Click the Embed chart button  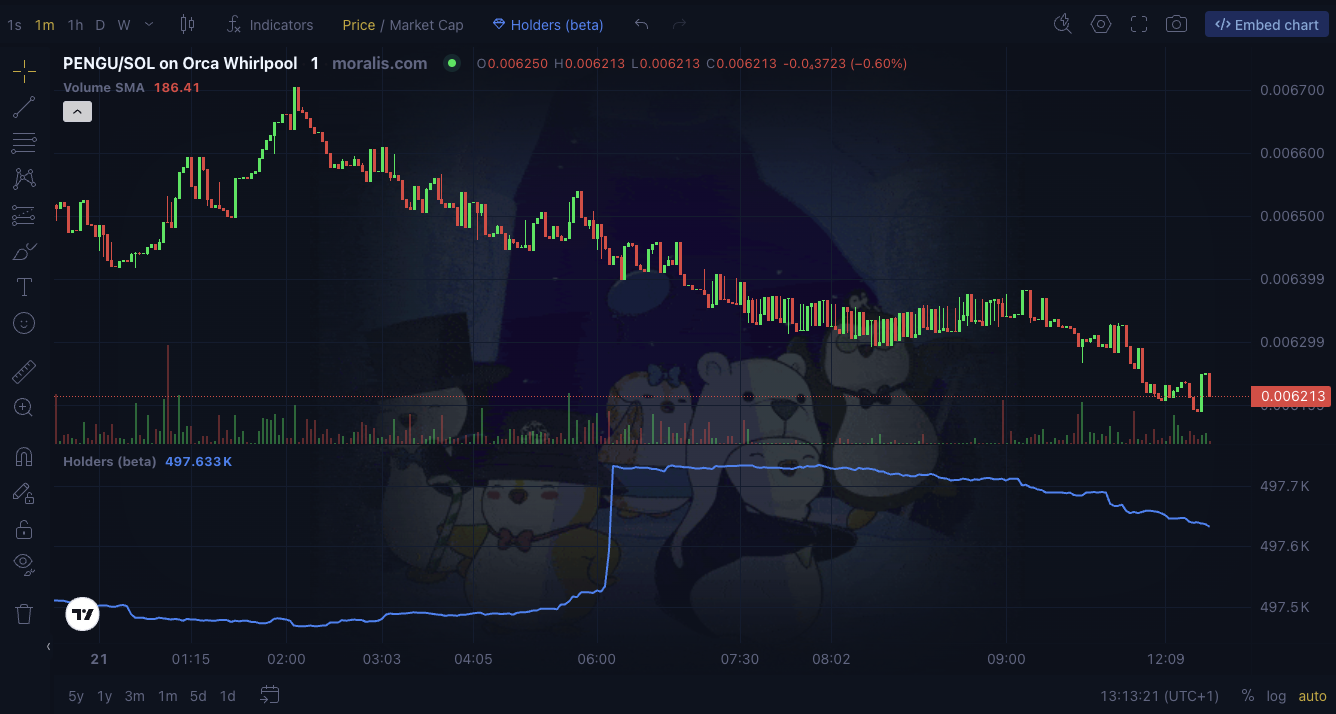click(x=1266, y=24)
